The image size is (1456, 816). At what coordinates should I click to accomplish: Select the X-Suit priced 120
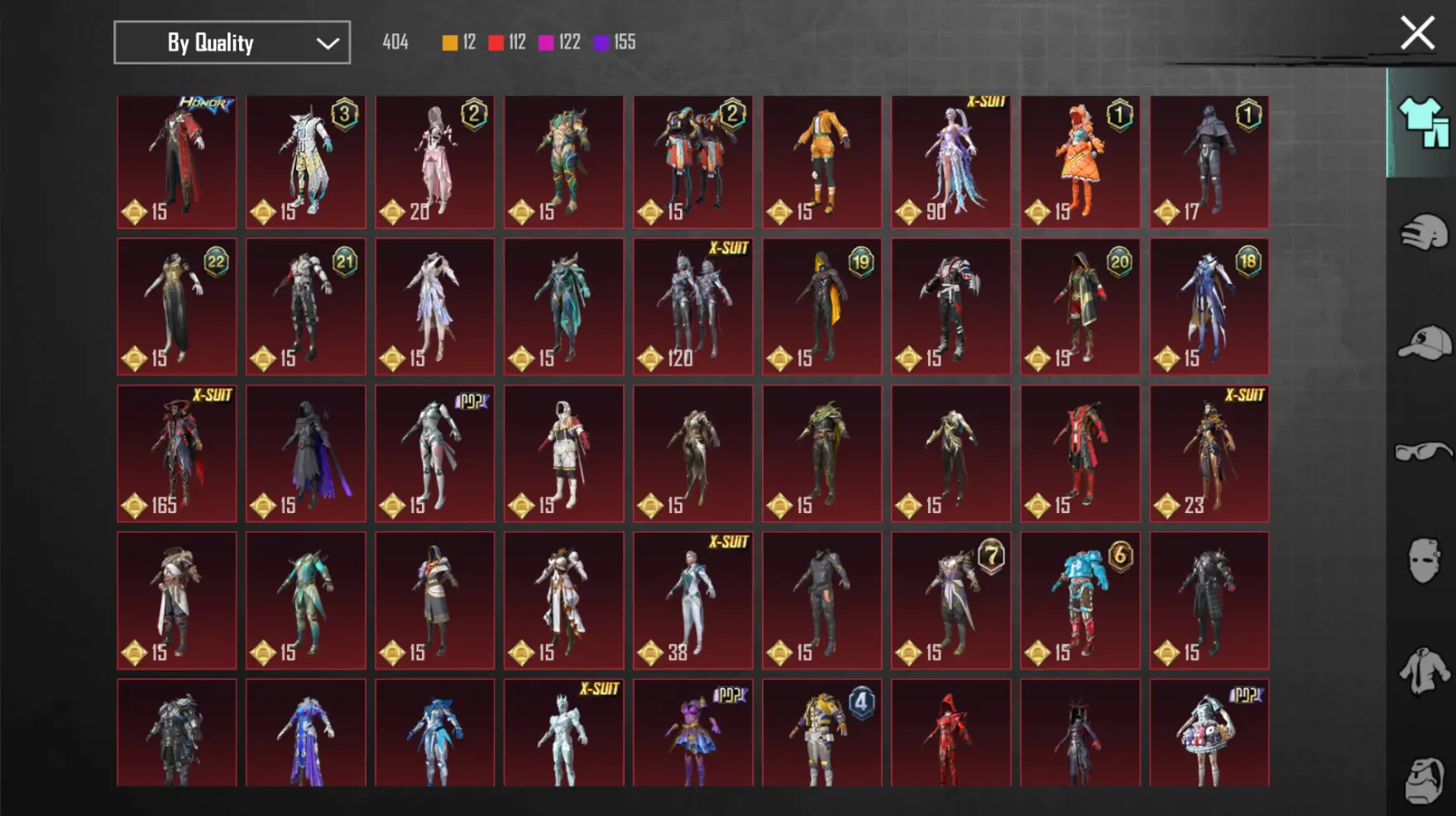[x=693, y=307]
